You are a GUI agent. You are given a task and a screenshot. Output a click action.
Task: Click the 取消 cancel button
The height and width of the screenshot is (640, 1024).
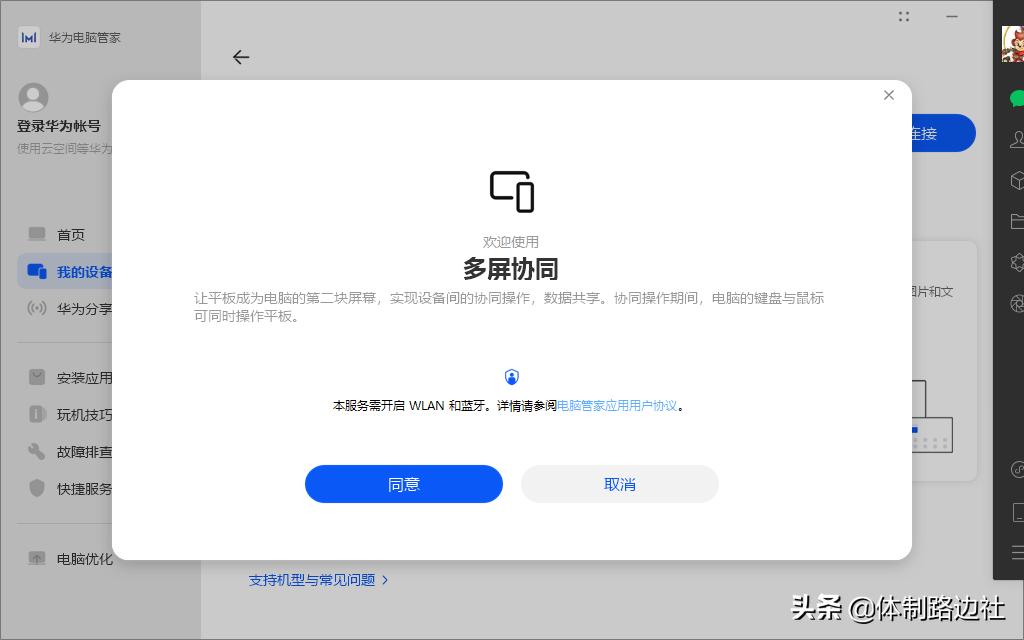[x=620, y=484]
